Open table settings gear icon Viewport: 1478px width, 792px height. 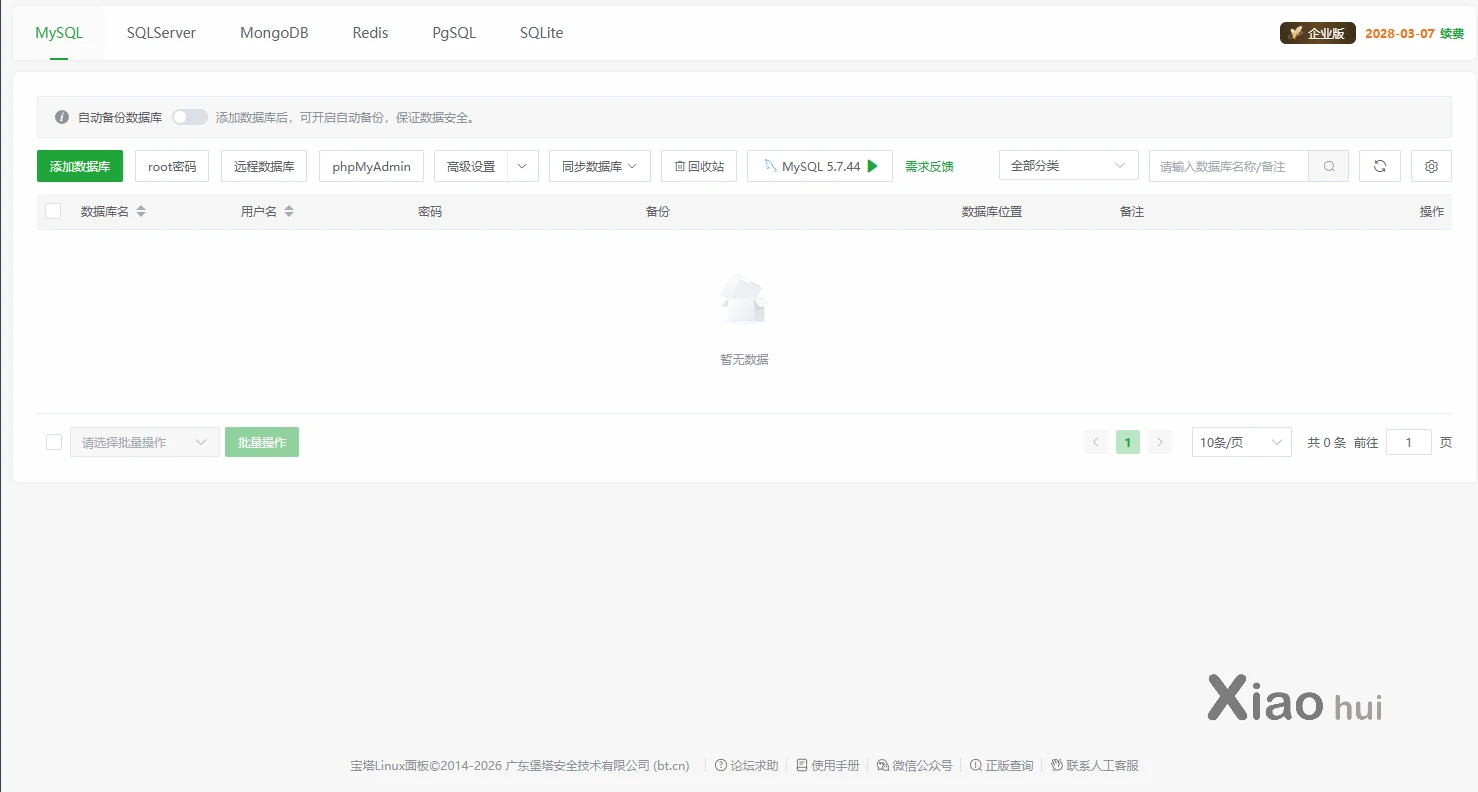click(1431, 166)
